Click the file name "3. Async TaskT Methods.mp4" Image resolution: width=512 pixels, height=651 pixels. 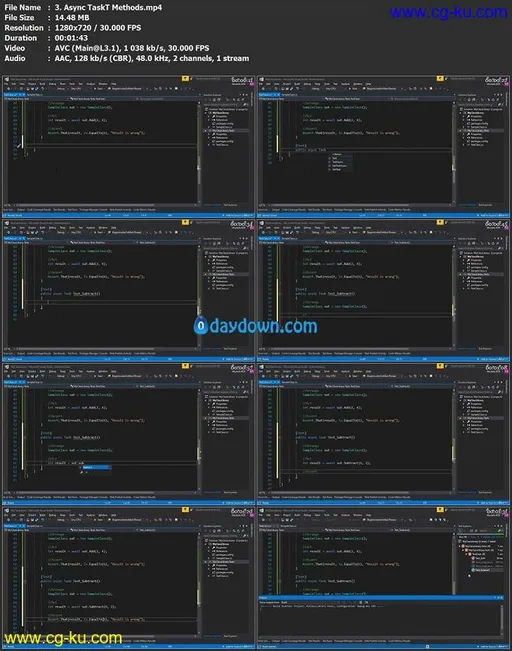[108, 7]
